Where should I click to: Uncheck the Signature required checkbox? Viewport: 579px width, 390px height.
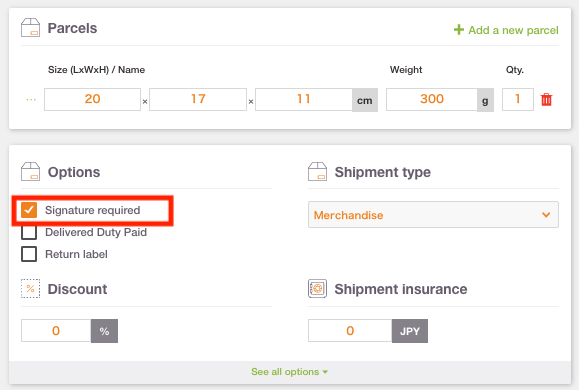point(29,210)
